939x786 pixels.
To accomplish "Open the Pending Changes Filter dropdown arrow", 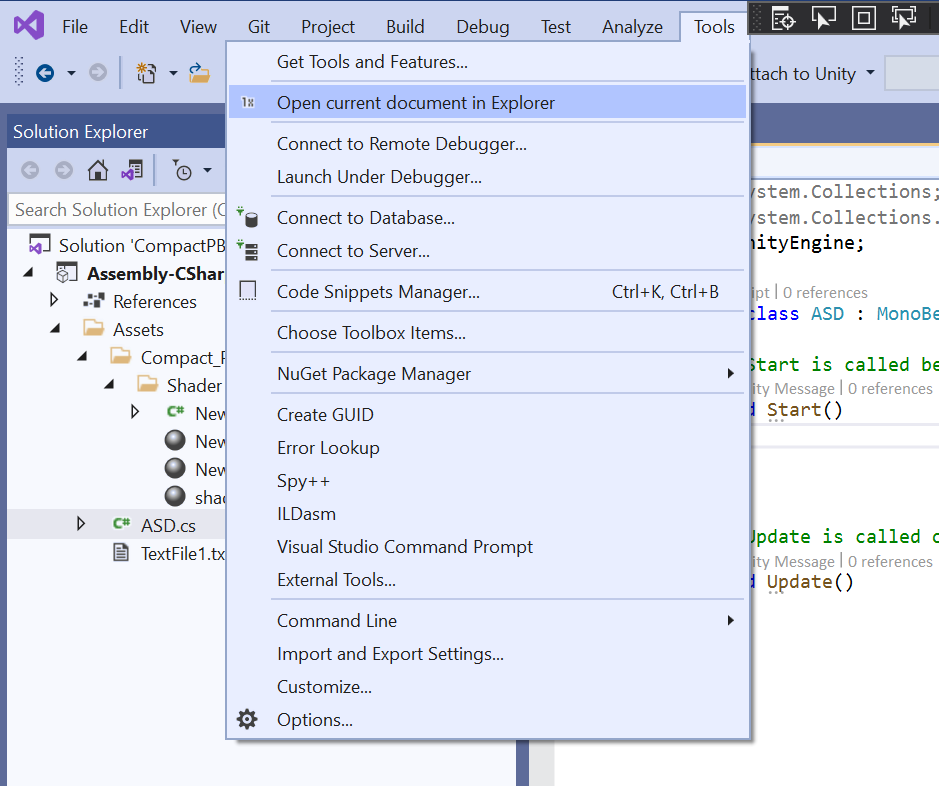I will pos(207,171).
